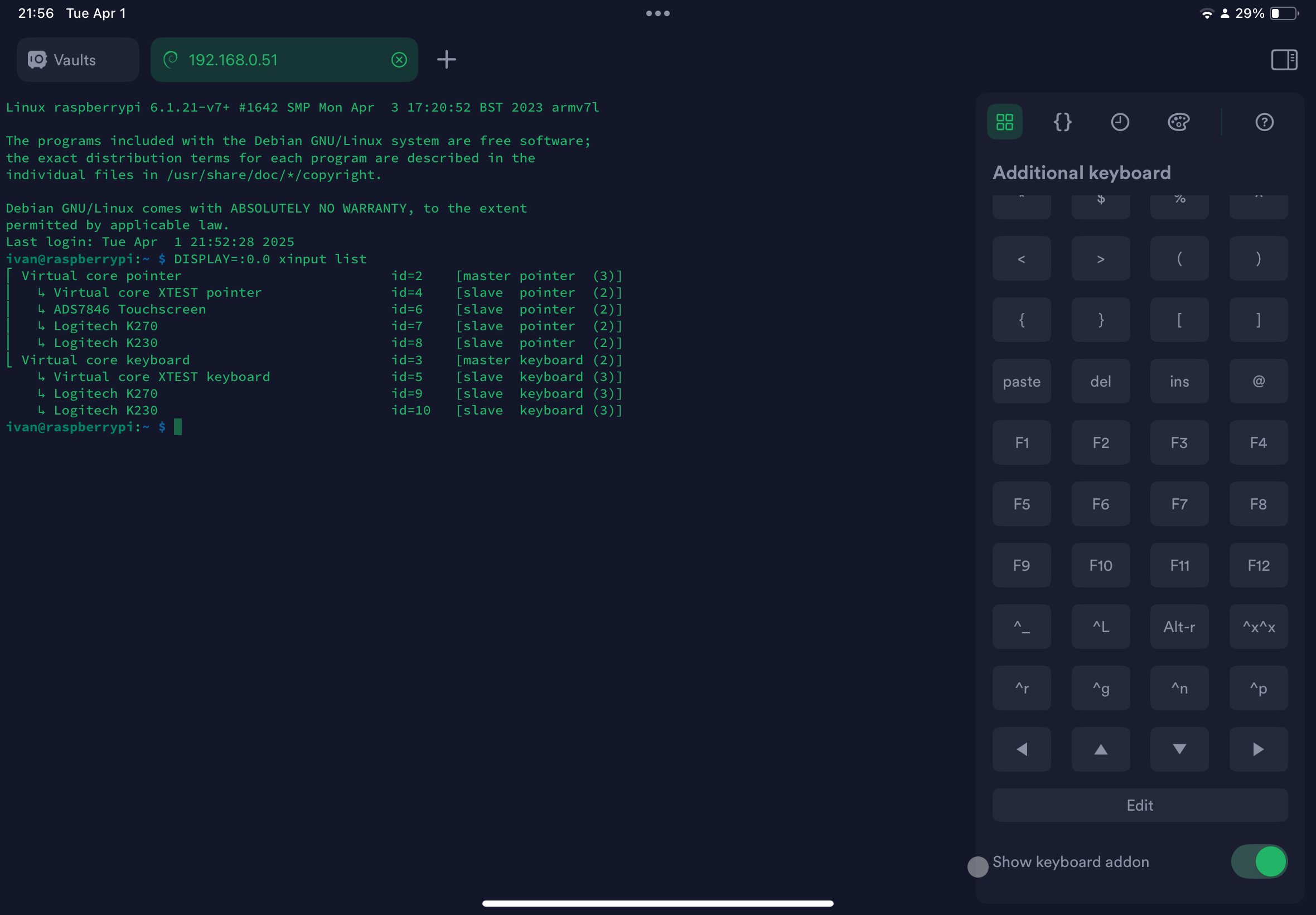
Task: Toggle the side panel icon
Action: (x=1284, y=60)
